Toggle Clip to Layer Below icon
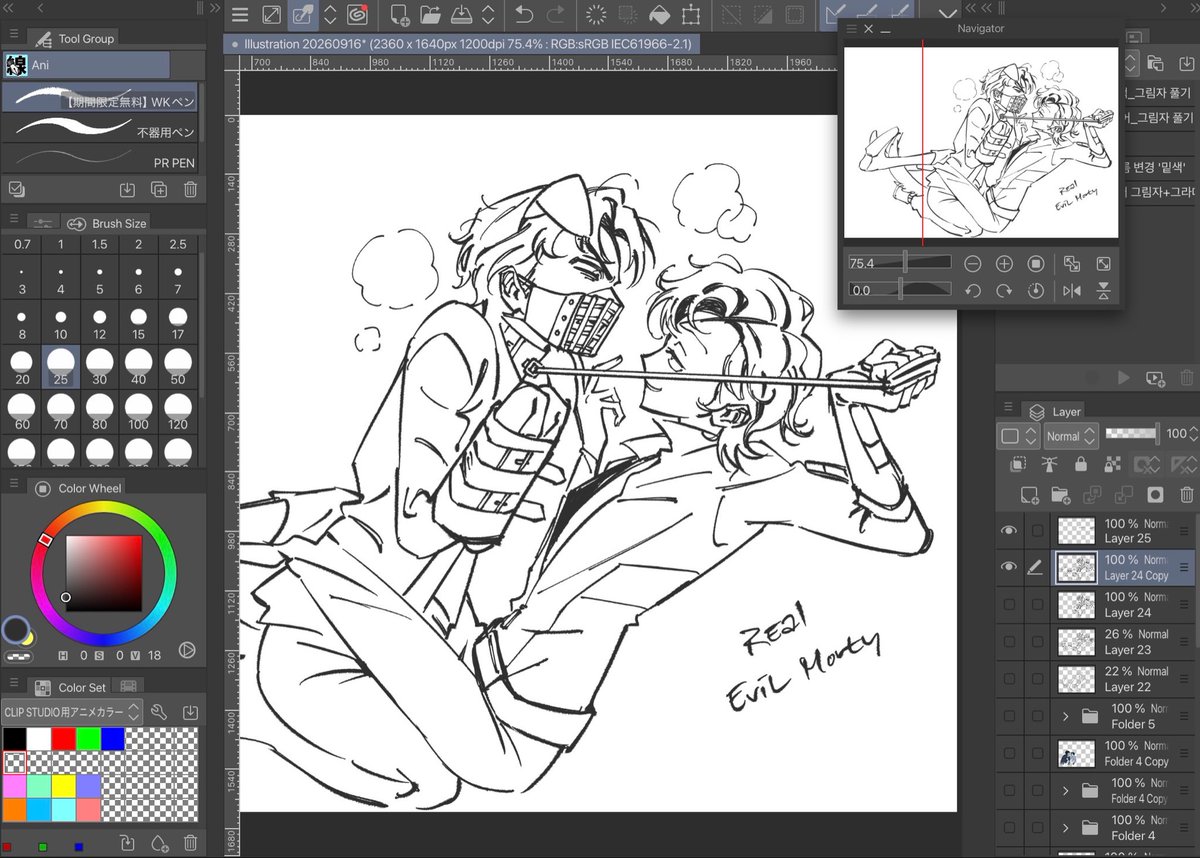The height and width of the screenshot is (858, 1200). (x=1018, y=464)
